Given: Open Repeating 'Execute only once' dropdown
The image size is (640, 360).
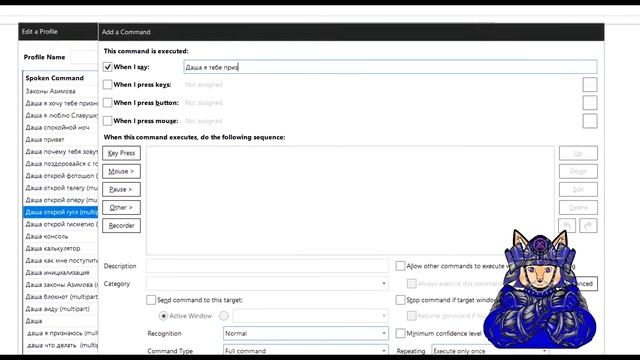Looking at the screenshot, I should [490, 351].
